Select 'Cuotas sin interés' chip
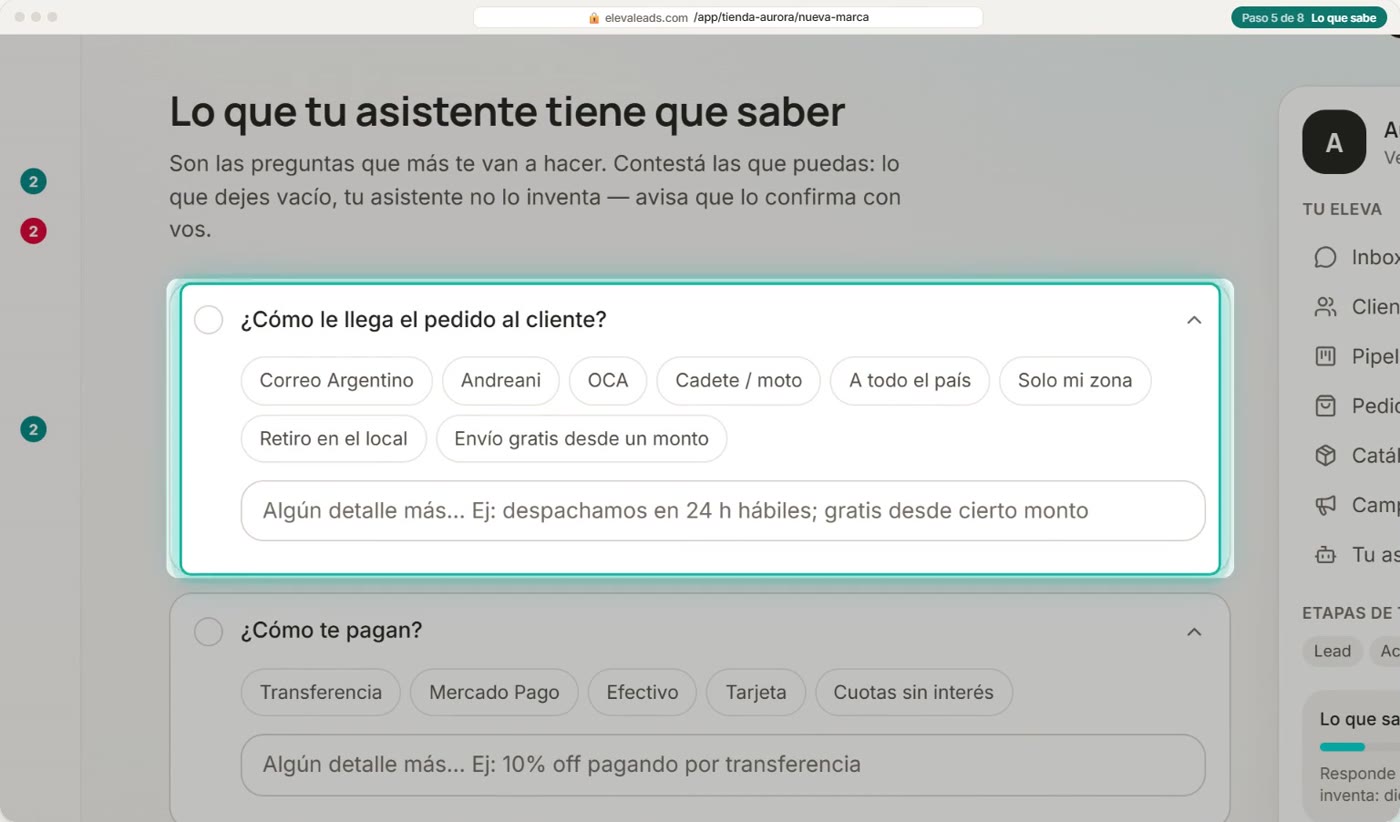Image resolution: width=1400 pixels, height=822 pixels. coord(914,692)
